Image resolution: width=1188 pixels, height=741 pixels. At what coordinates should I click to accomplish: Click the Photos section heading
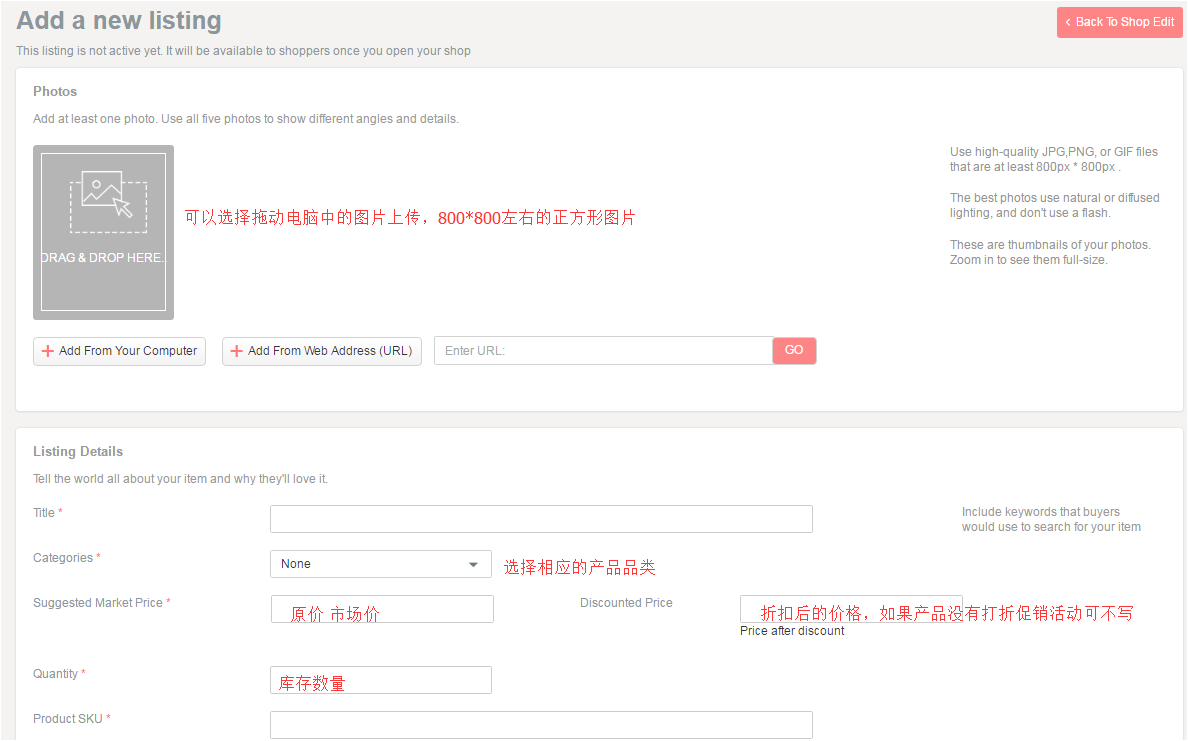point(55,91)
